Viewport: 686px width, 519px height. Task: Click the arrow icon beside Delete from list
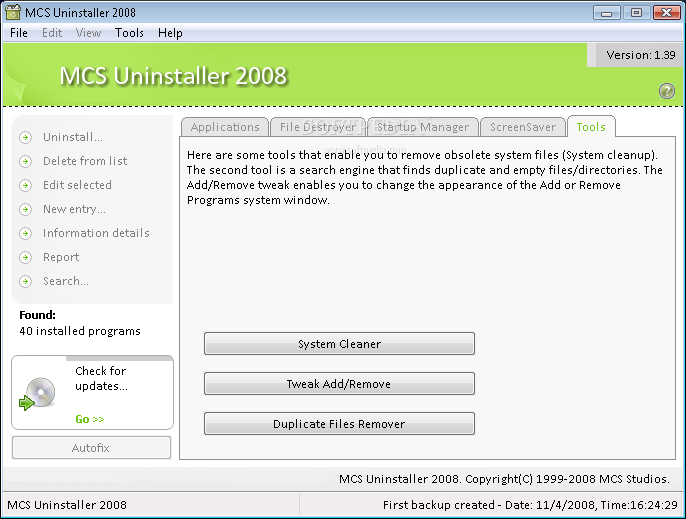point(25,161)
